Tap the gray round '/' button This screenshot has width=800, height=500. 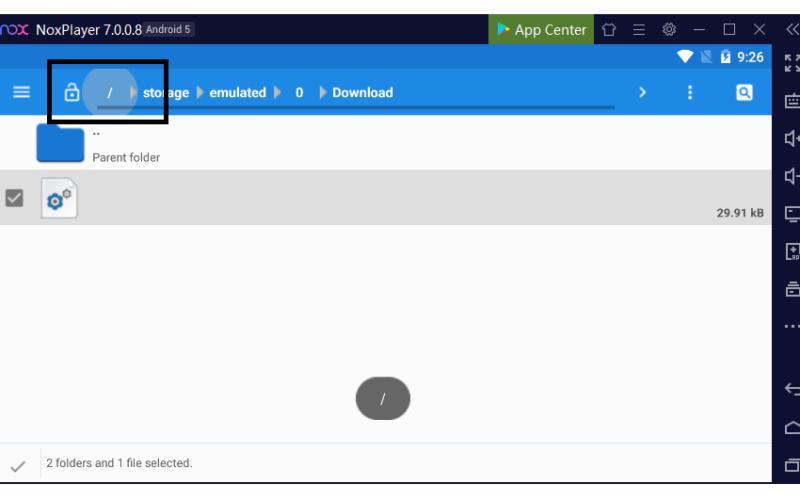(383, 398)
